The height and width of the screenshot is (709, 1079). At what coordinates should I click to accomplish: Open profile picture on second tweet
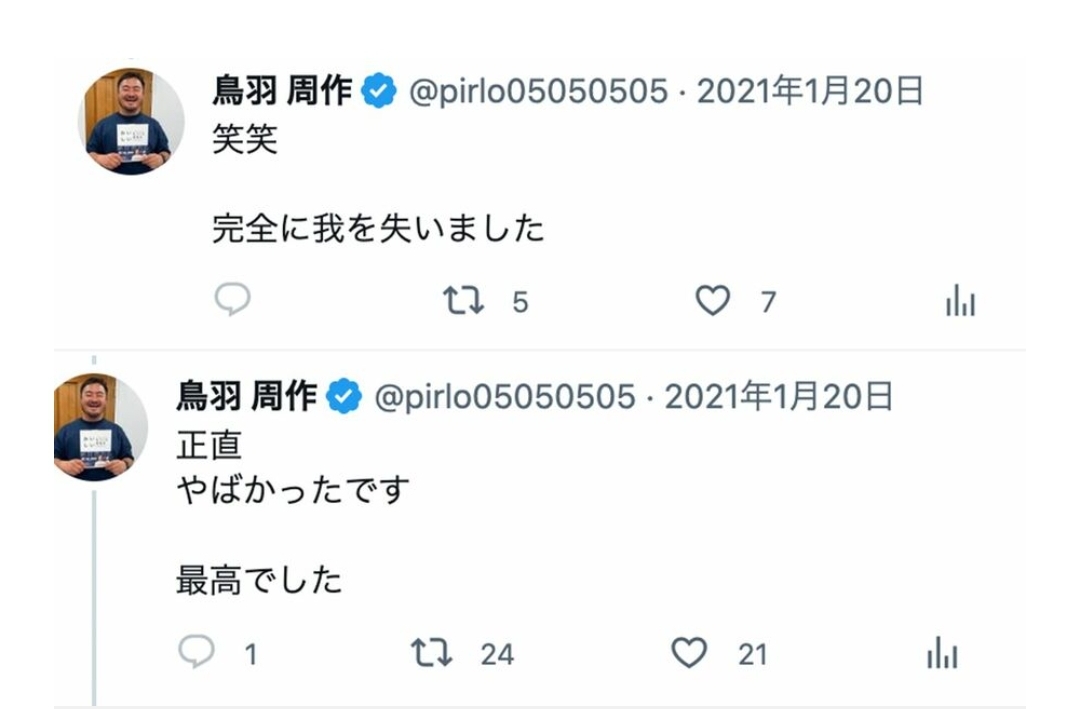100,427
